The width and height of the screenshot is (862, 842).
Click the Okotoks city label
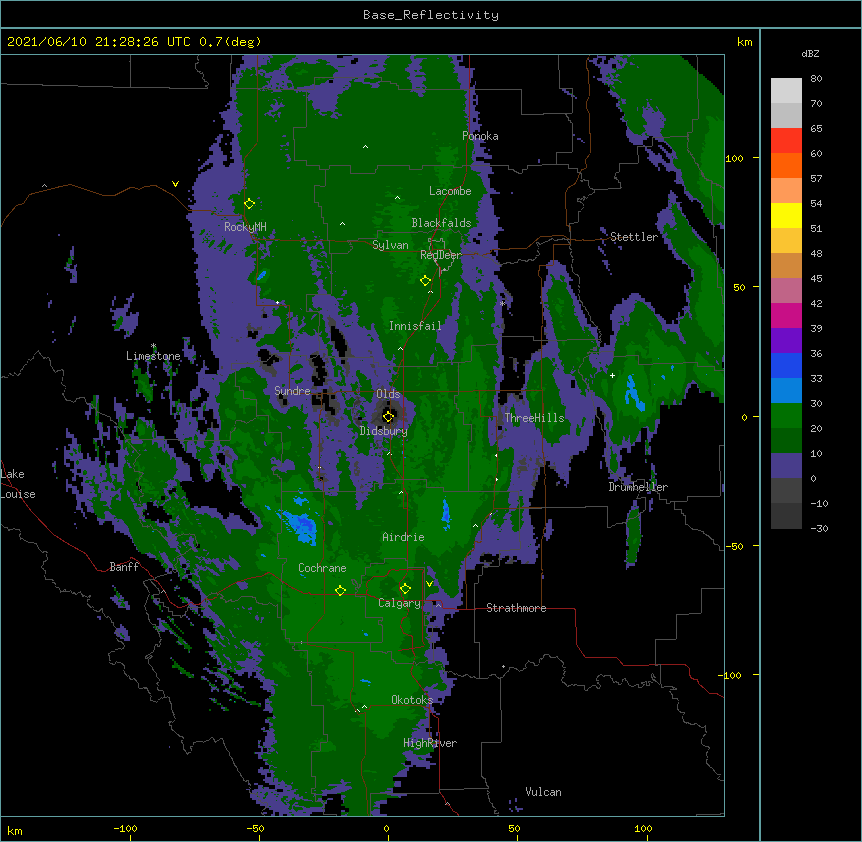click(x=412, y=700)
